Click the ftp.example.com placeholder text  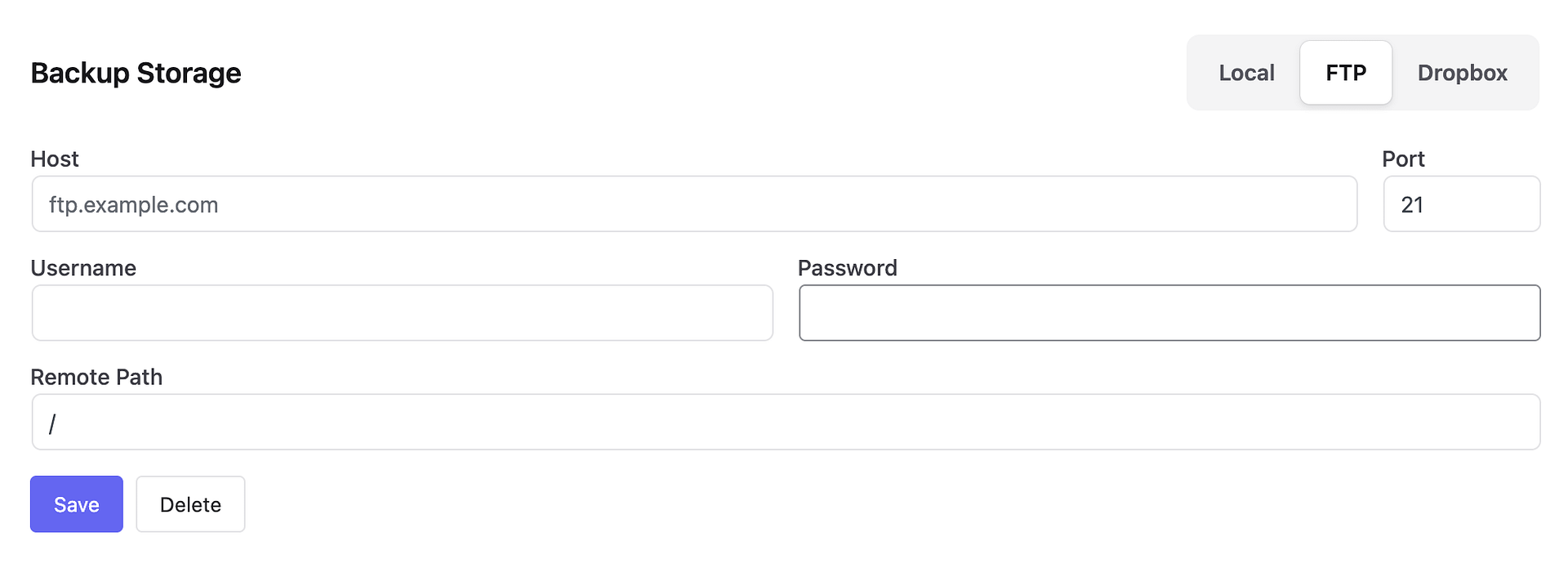(x=133, y=204)
